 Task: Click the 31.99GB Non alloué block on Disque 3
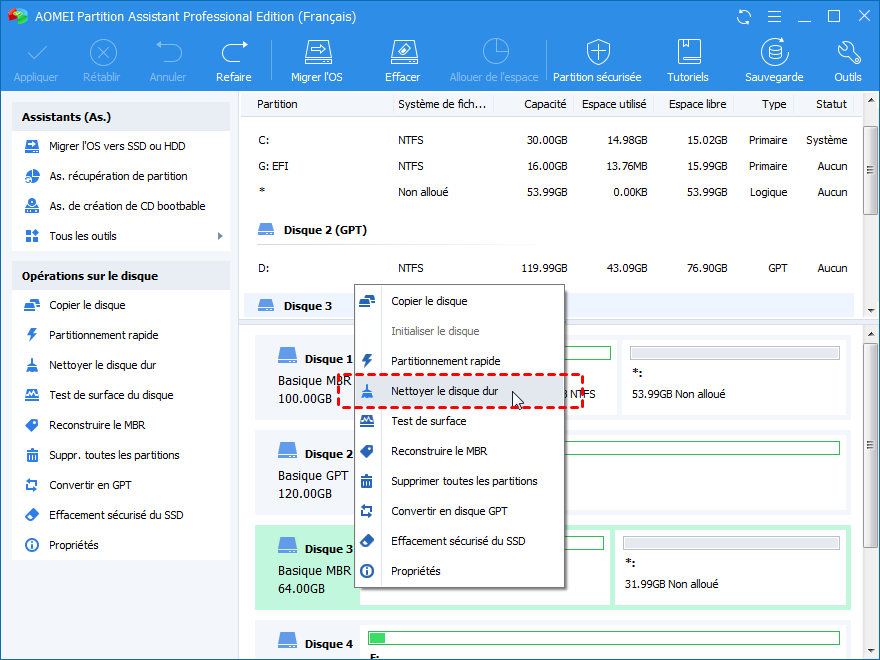click(731, 567)
